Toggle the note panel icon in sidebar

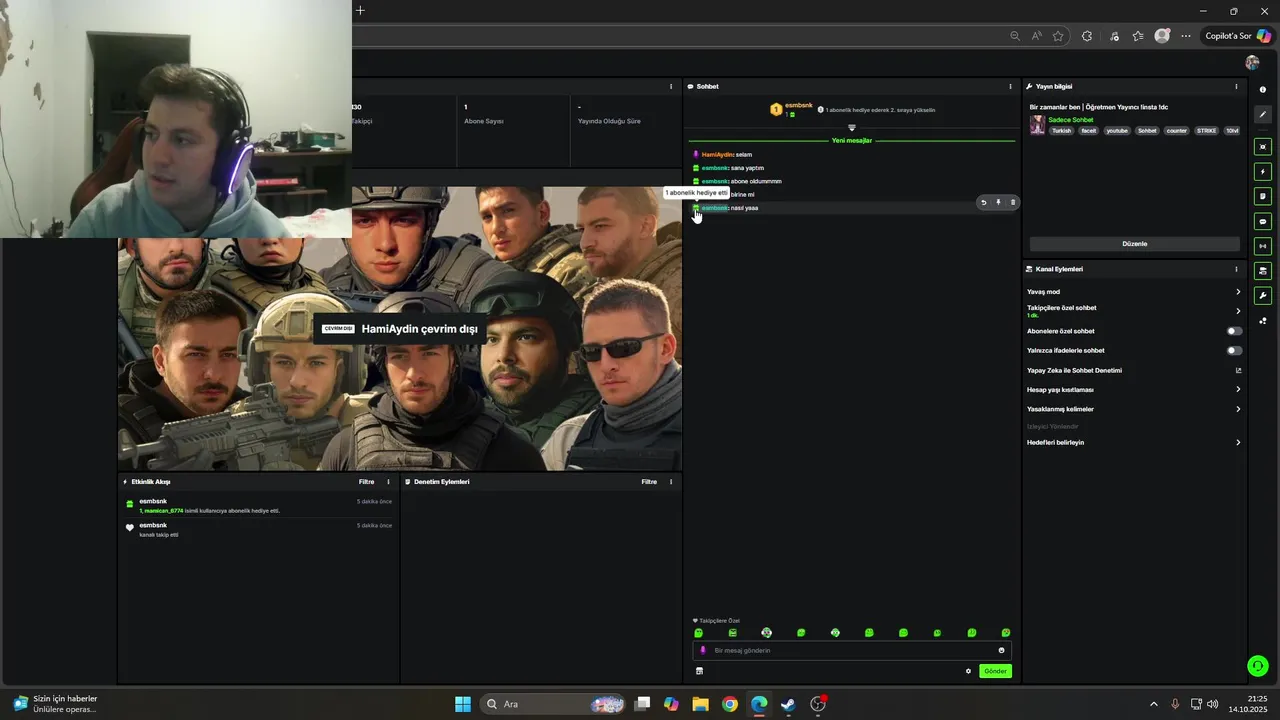click(x=1263, y=196)
